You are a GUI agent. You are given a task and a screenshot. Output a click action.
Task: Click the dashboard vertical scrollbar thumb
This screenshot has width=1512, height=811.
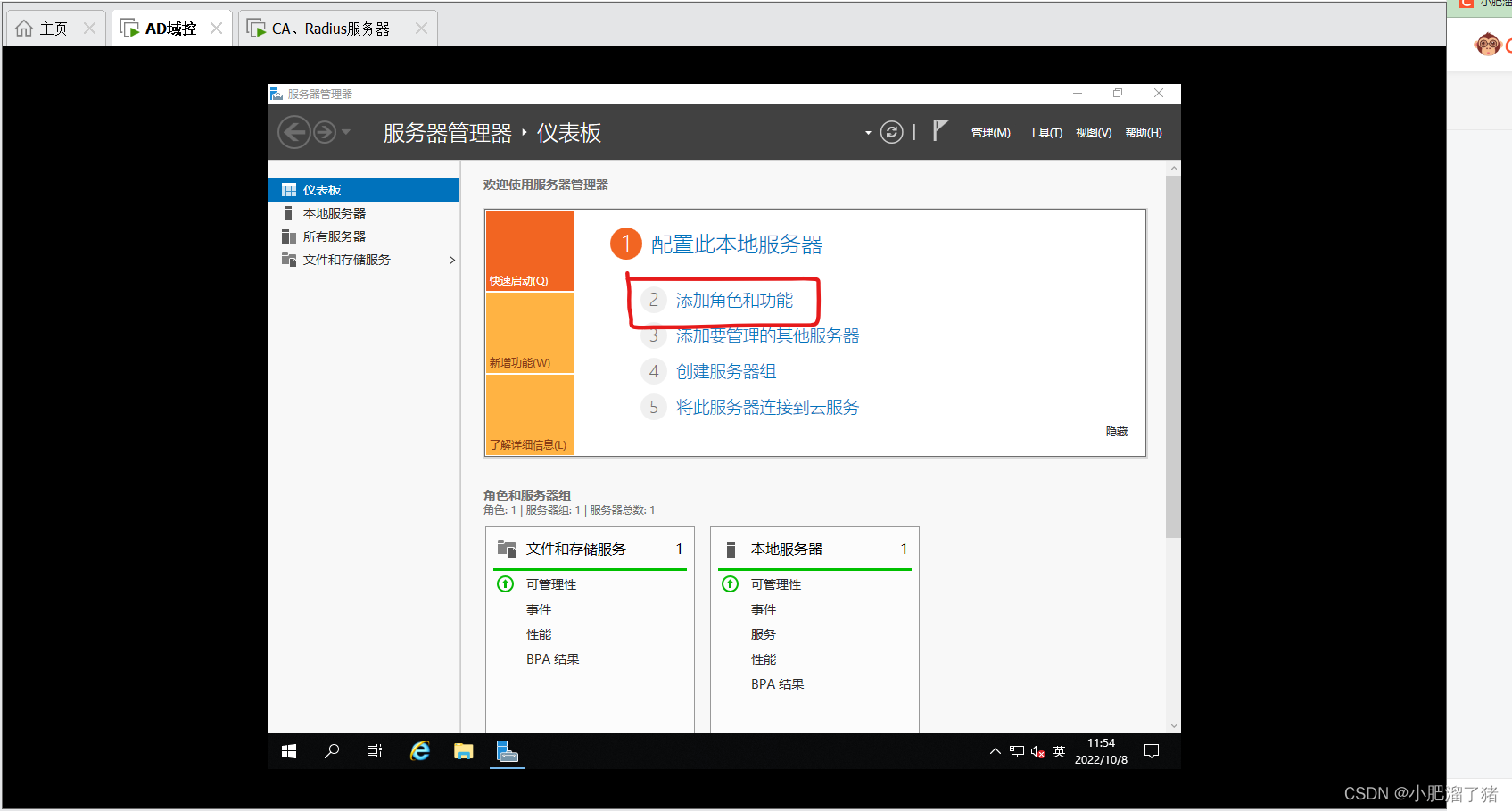(1173, 357)
